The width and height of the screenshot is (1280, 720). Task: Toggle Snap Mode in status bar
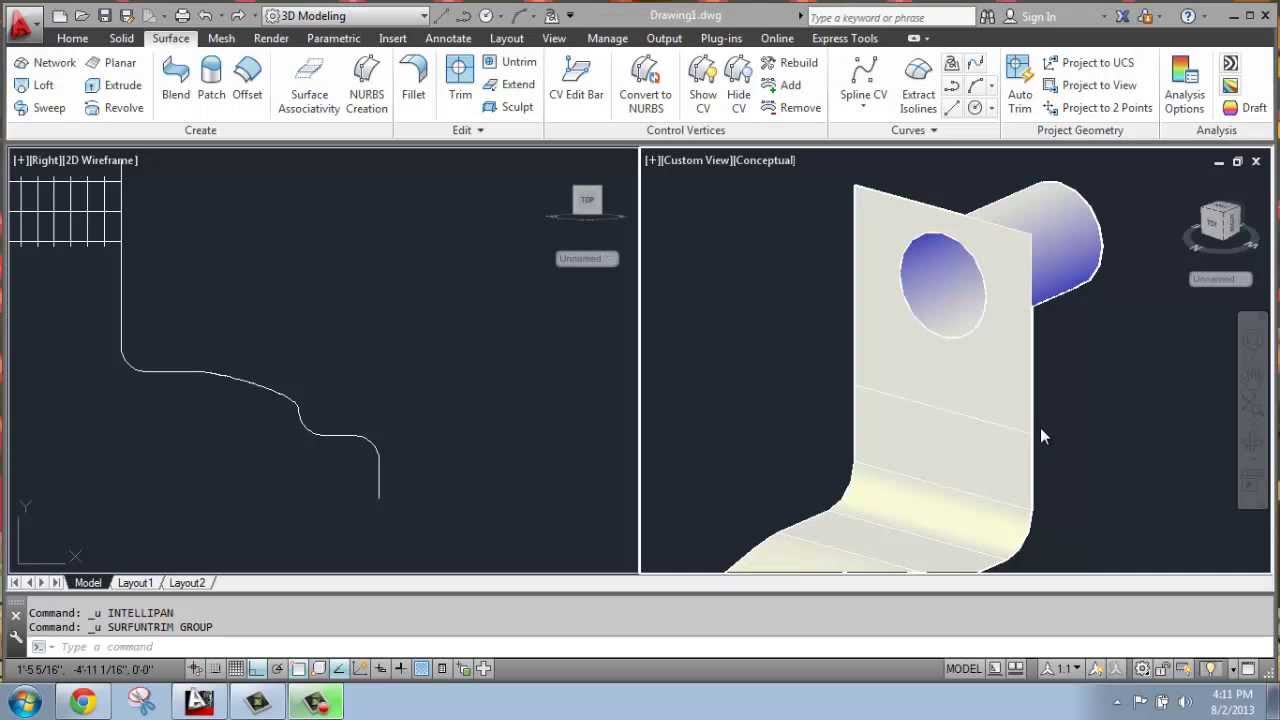[x=215, y=669]
